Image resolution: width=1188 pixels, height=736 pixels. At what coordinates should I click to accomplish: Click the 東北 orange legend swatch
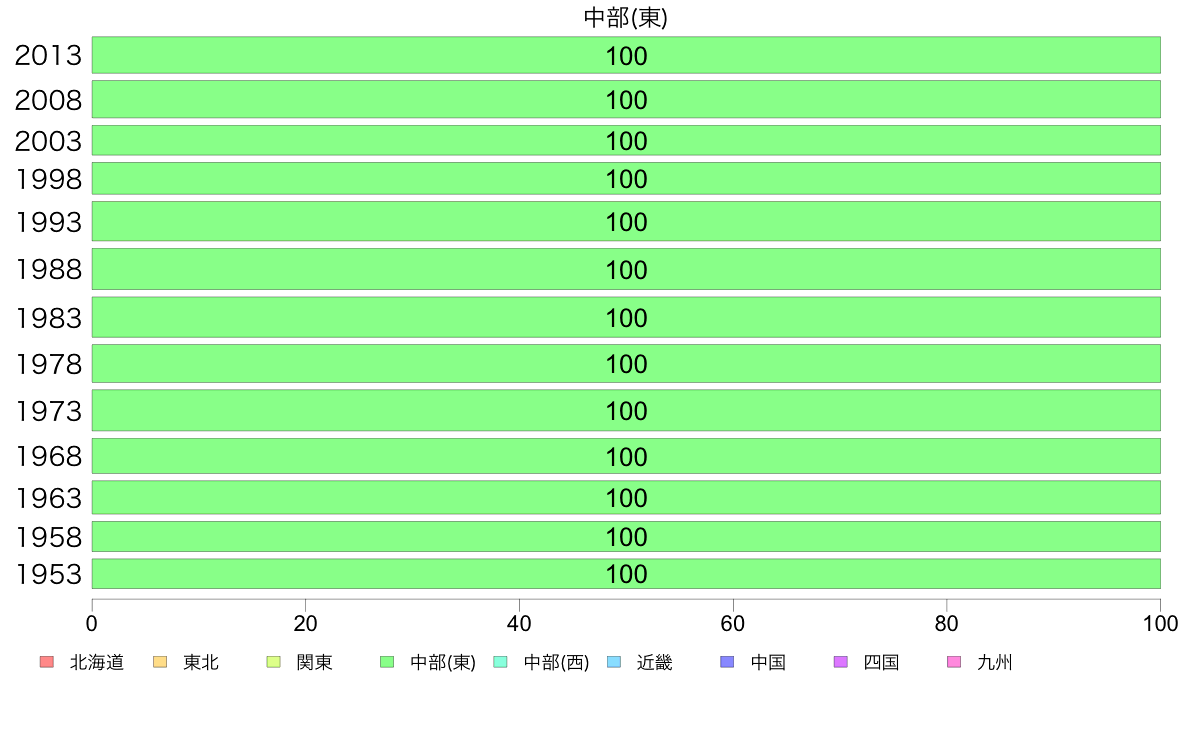160,662
